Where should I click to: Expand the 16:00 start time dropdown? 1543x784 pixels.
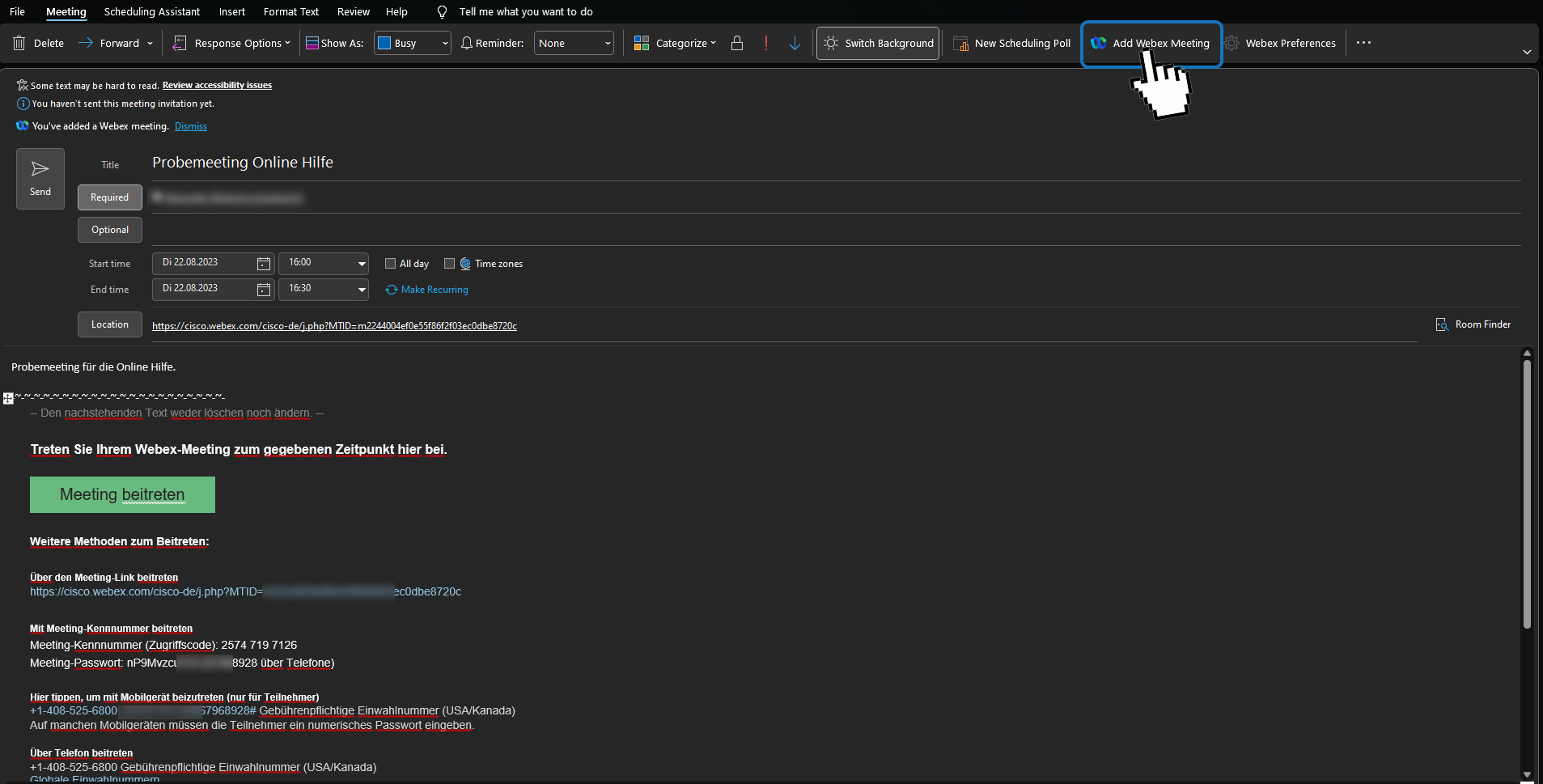click(x=362, y=264)
